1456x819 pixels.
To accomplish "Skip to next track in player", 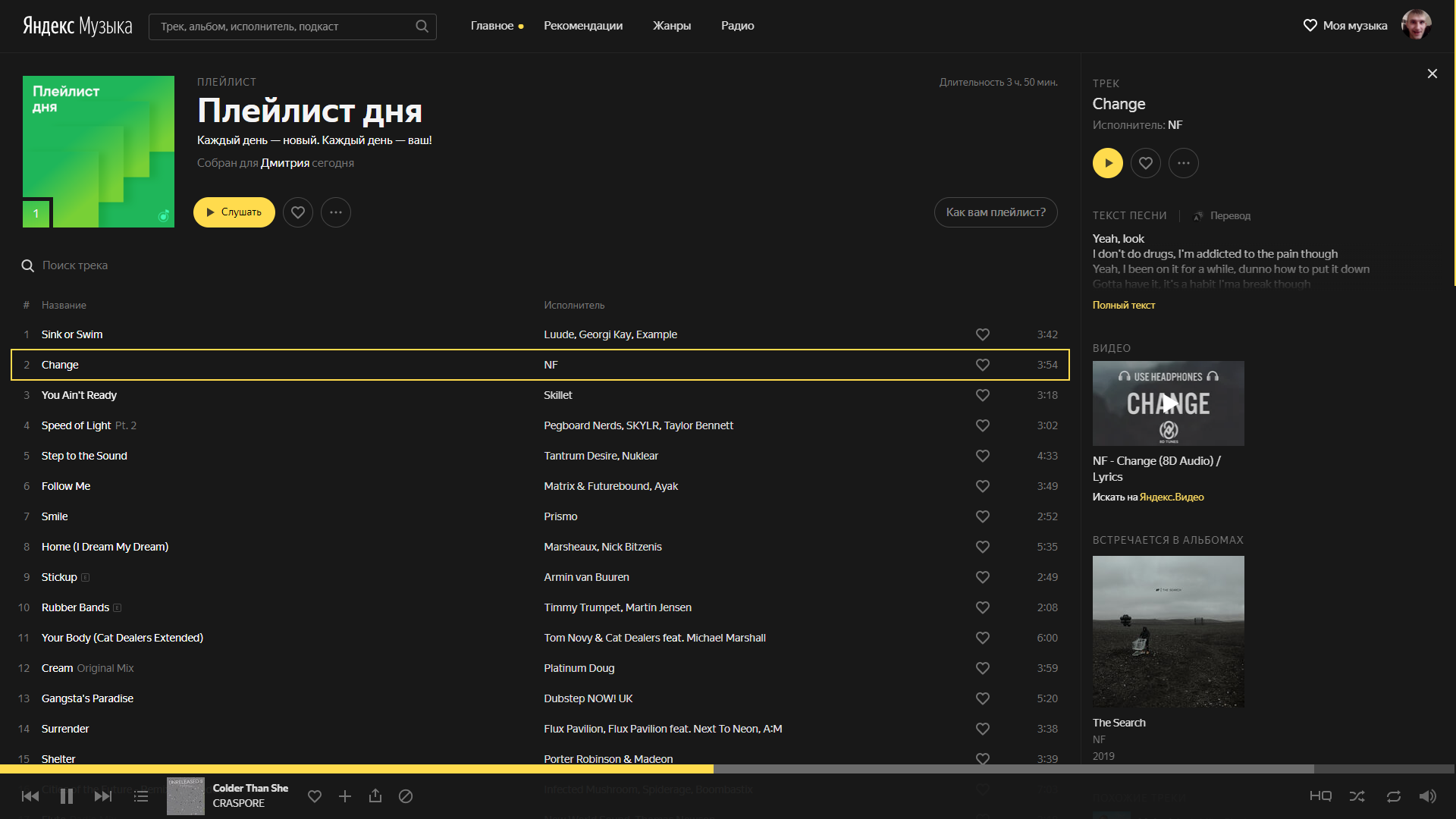I will pyautogui.click(x=103, y=796).
